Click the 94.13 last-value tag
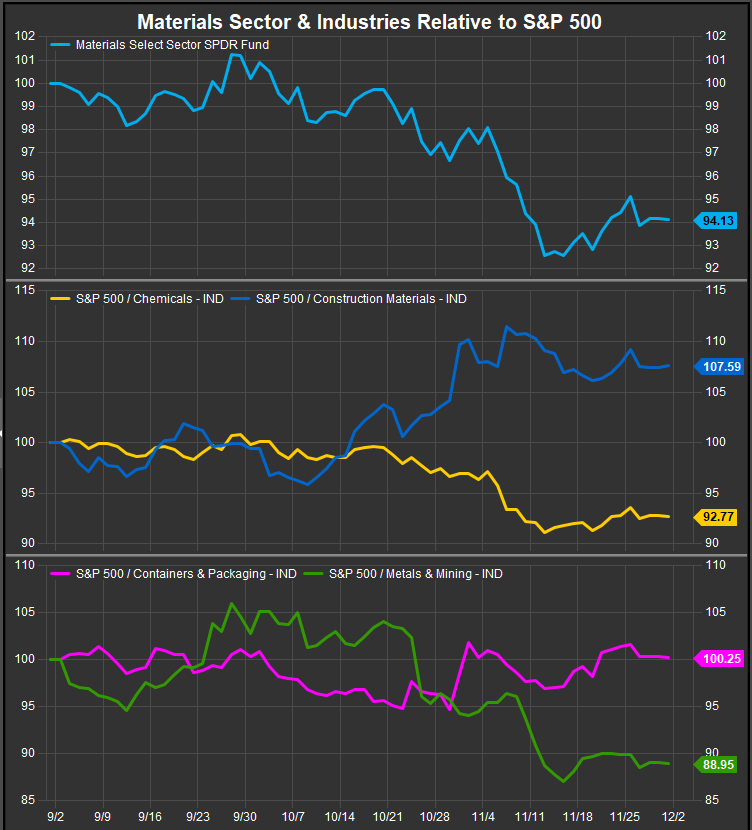 click(715, 221)
